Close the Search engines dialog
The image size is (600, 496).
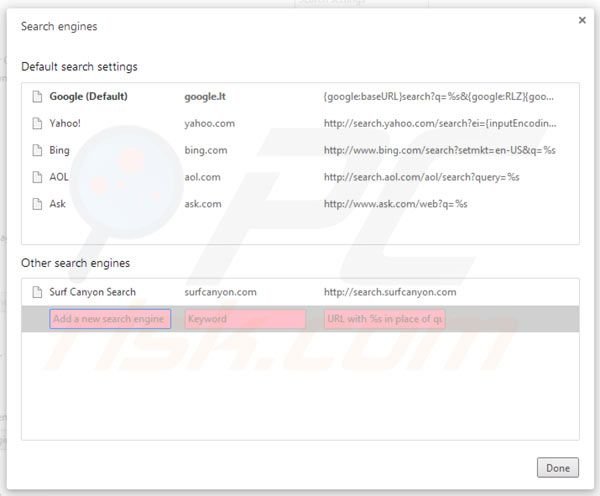point(582,20)
